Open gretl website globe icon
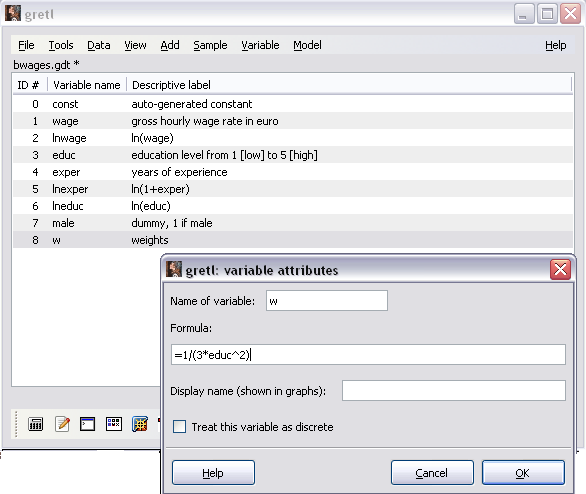The width and height of the screenshot is (586, 494). click(x=140, y=424)
